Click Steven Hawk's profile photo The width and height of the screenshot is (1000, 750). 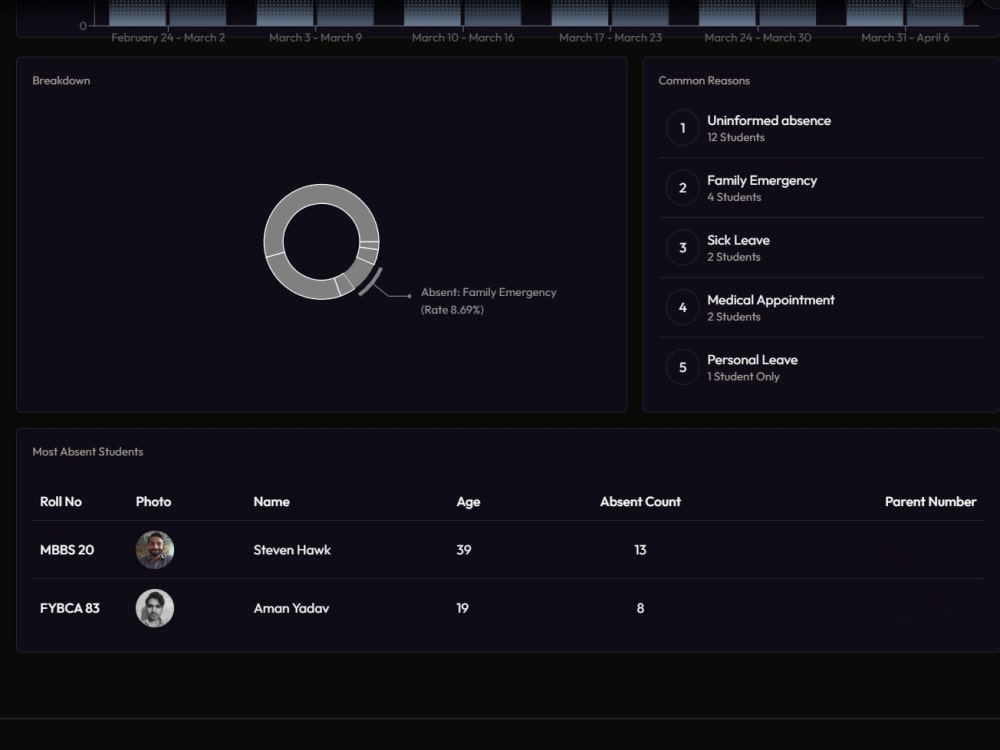pos(155,550)
